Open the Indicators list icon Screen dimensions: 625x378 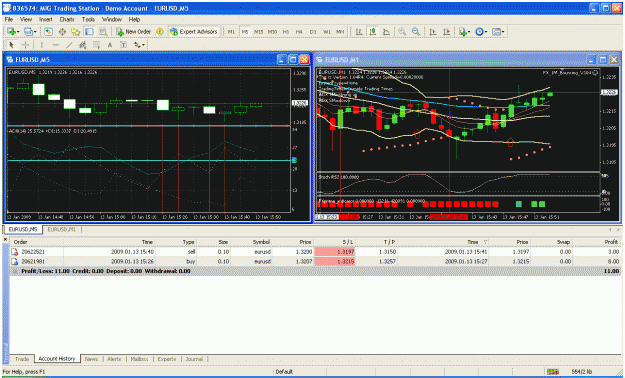pos(462,32)
